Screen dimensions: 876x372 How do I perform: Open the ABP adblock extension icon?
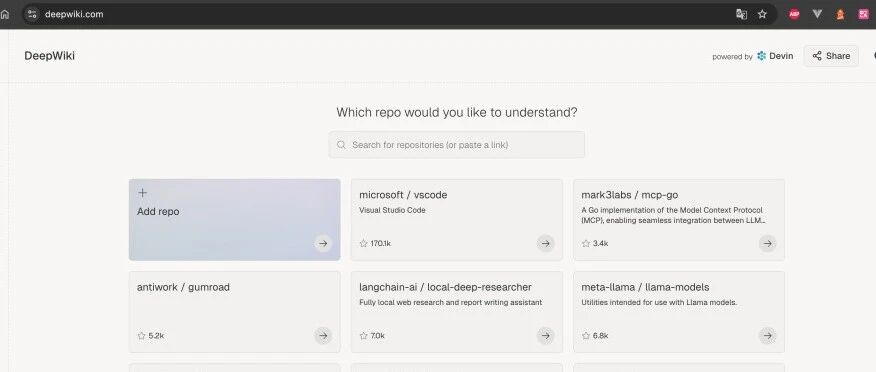[x=794, y=15]
